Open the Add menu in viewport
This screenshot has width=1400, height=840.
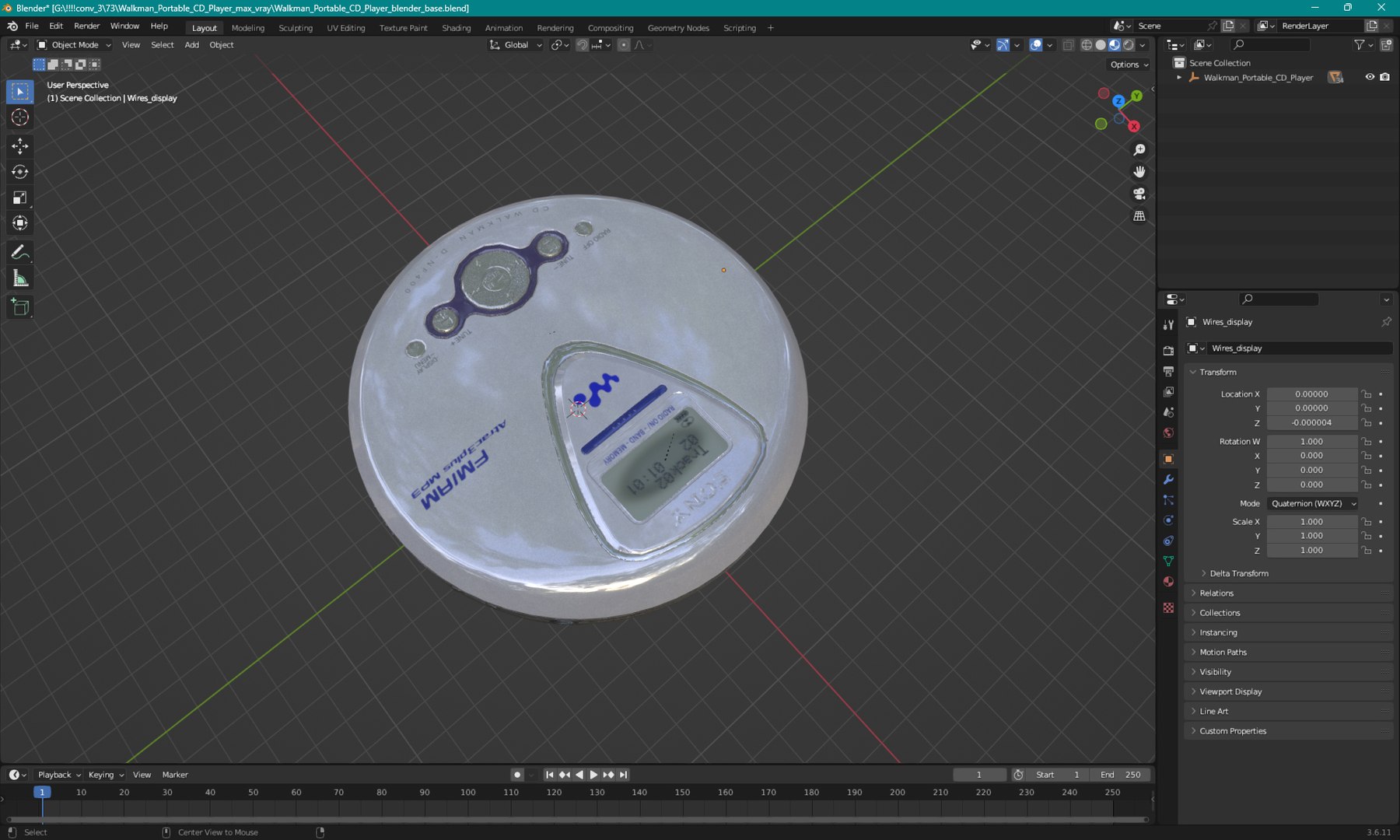191,45
